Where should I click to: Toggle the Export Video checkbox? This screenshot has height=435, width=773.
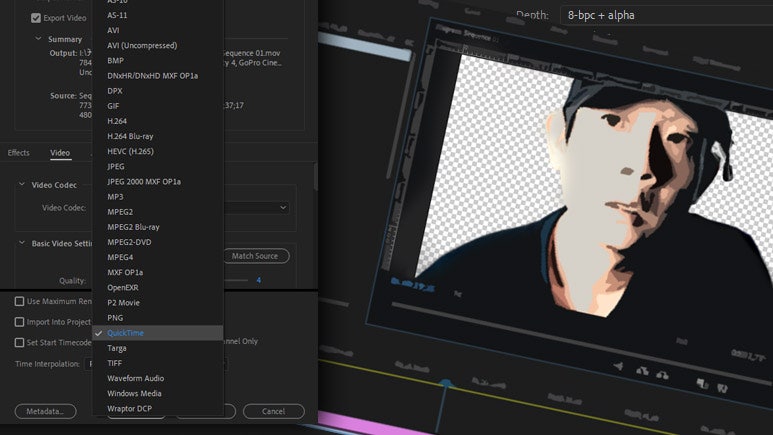(35, 18)
